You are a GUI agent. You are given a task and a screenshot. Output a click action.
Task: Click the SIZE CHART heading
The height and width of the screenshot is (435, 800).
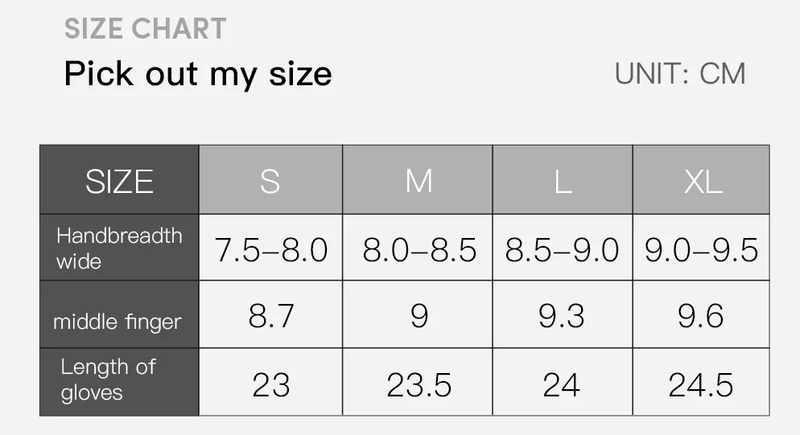tap(145, 28)
